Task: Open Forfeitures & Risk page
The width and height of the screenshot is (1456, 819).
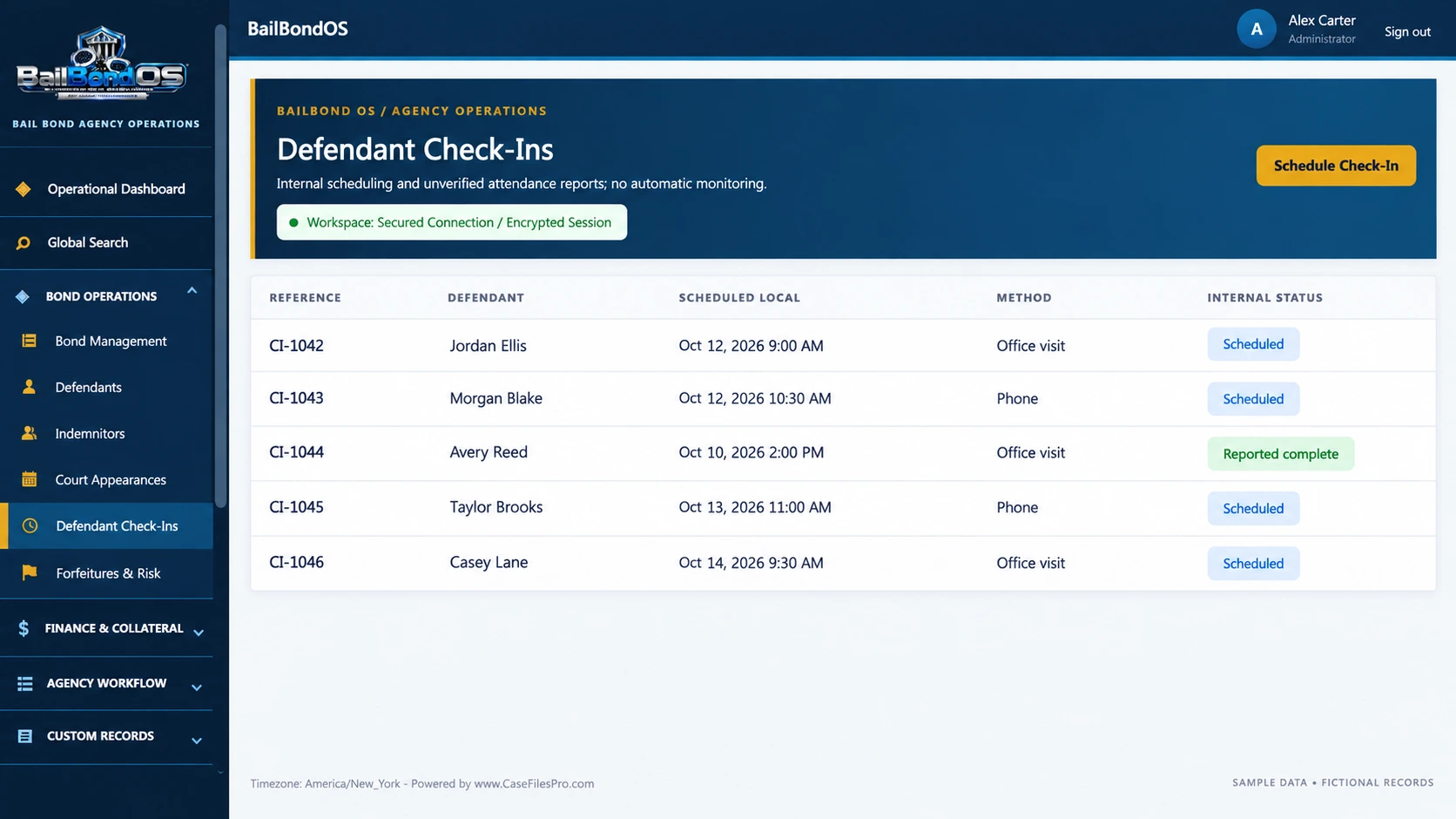Action: tap(106, 573)
